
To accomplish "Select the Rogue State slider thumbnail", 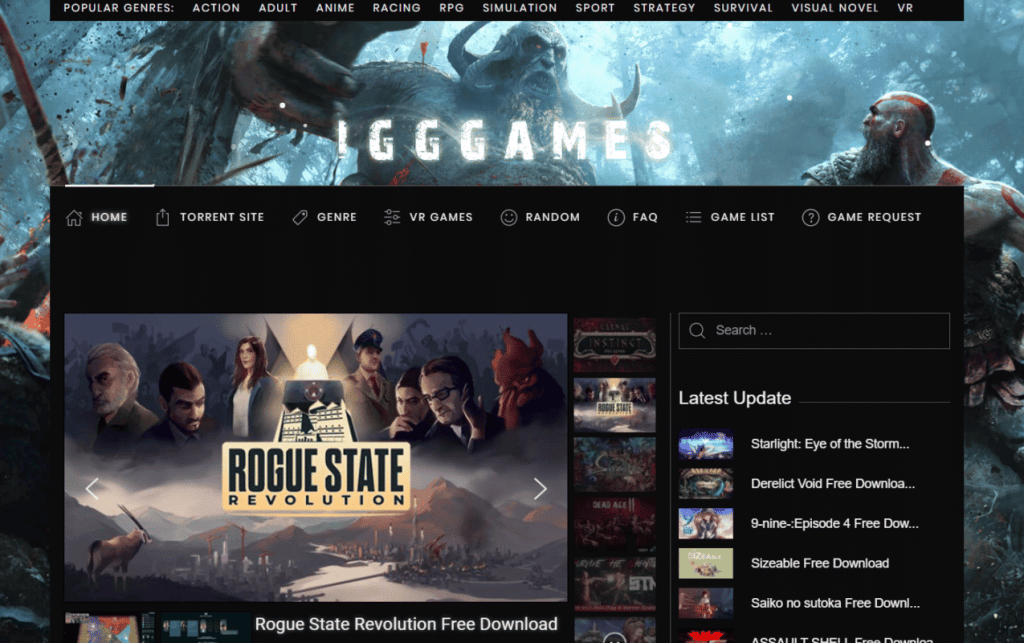I will (x=614, y=404).
